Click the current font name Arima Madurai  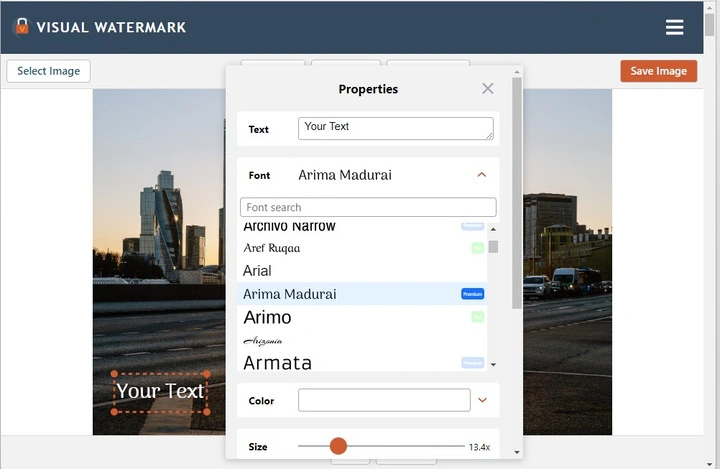pos(345,175)
